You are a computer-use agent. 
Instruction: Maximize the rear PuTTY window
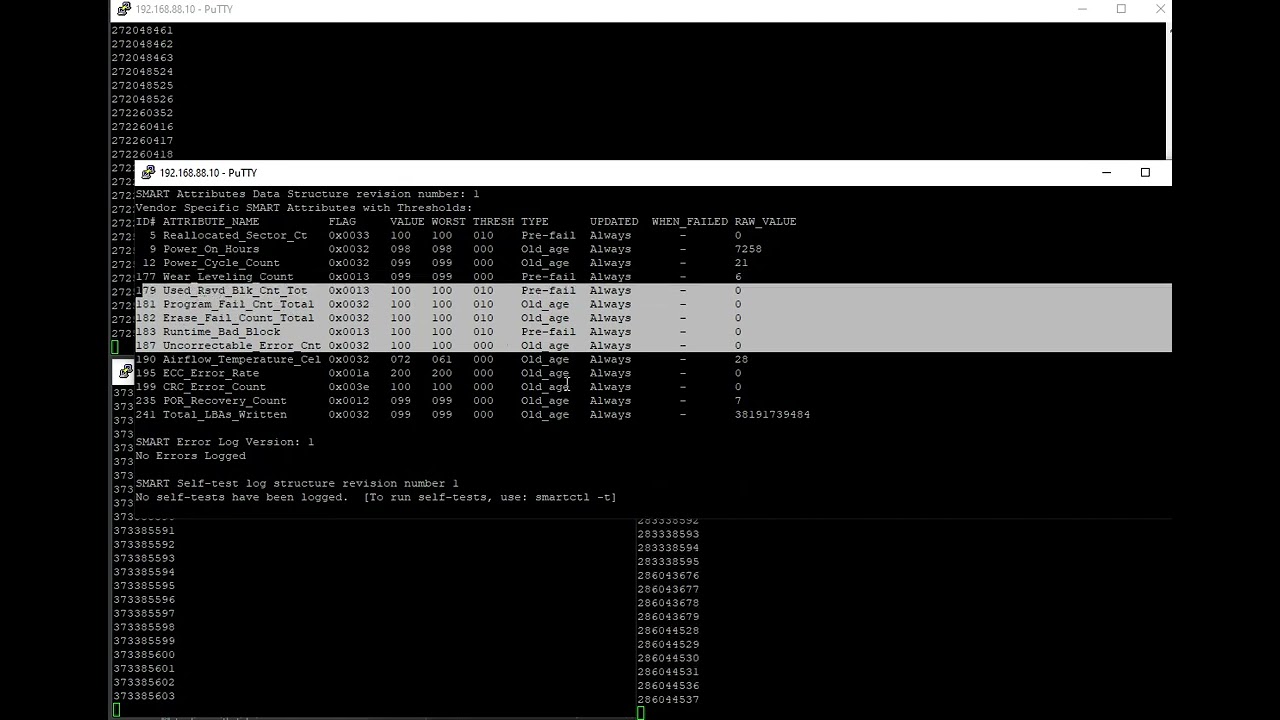pos(1121,9)
